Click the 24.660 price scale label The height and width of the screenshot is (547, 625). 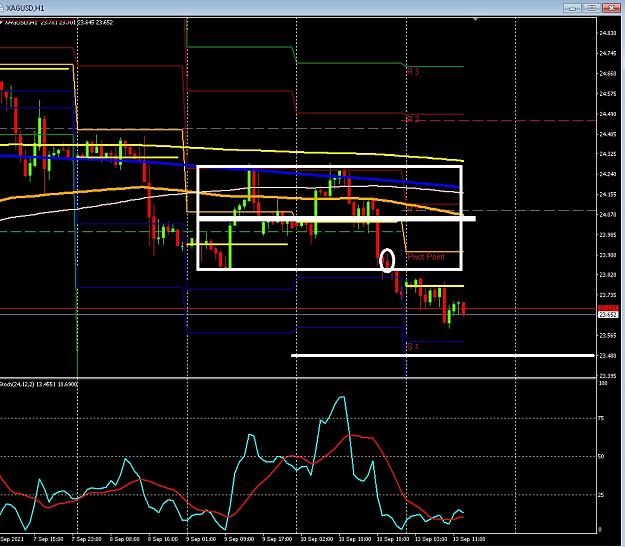608,73
